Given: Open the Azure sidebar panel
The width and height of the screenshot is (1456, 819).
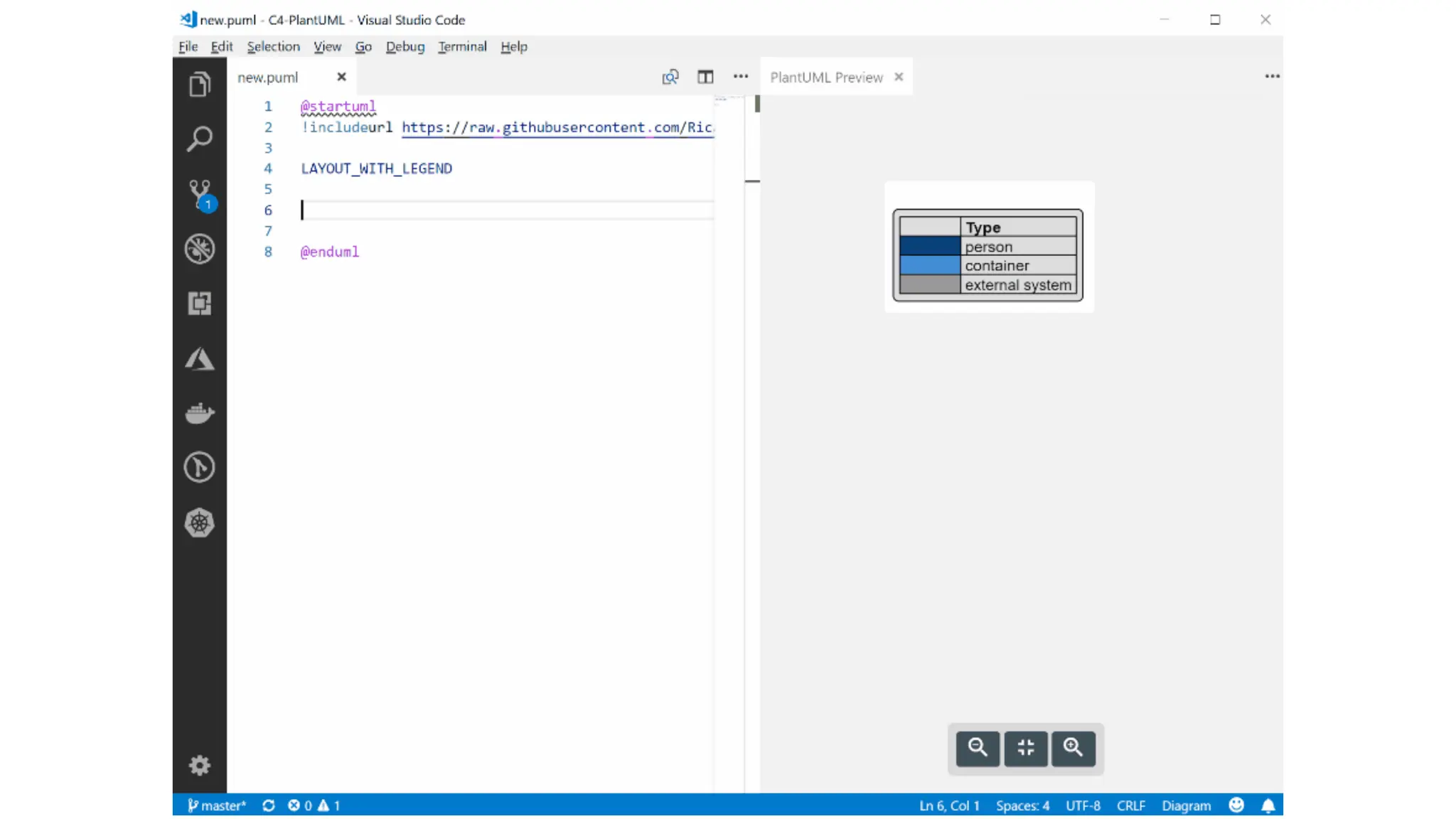Looking at the screenshot, I should pos(200,359).
